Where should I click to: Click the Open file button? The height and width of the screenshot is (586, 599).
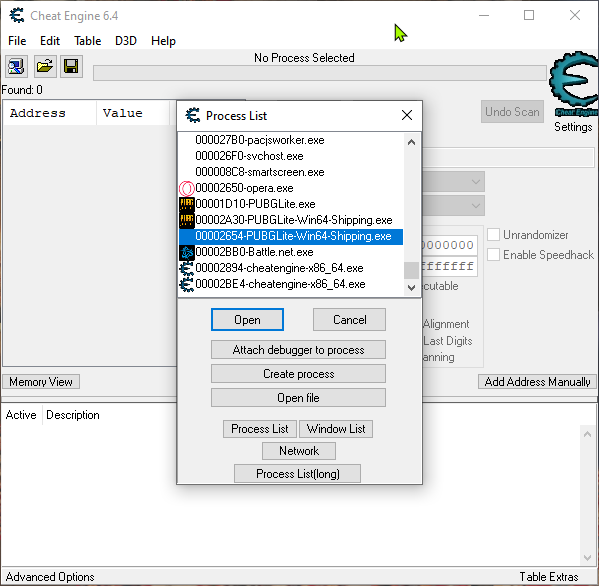point(298,398)
